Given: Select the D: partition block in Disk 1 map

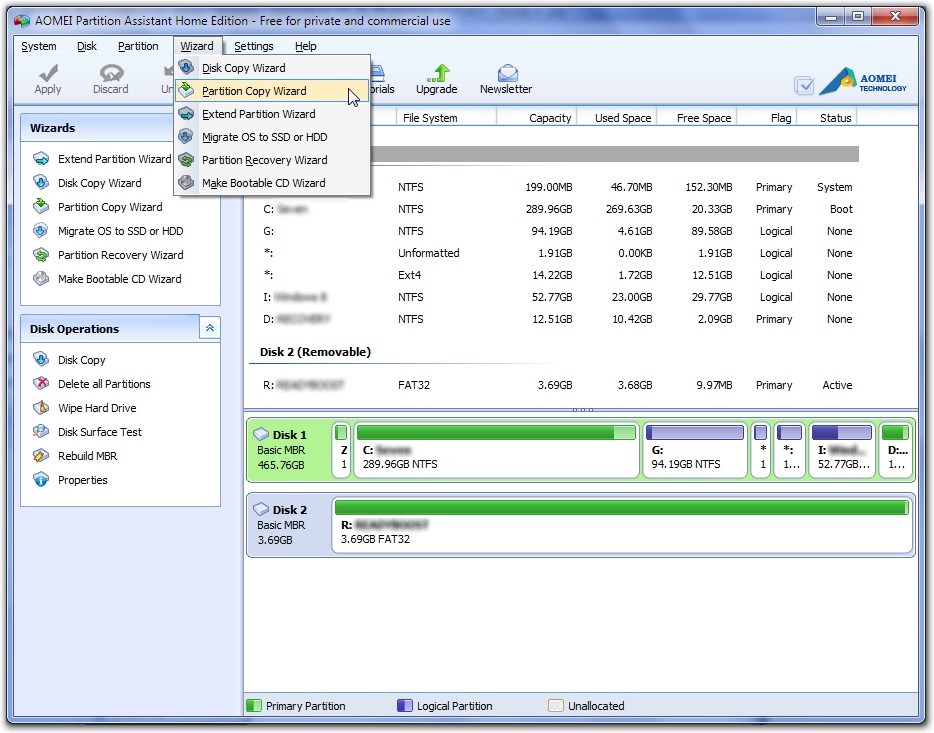Looking at the screenshot, I should 895,450.
